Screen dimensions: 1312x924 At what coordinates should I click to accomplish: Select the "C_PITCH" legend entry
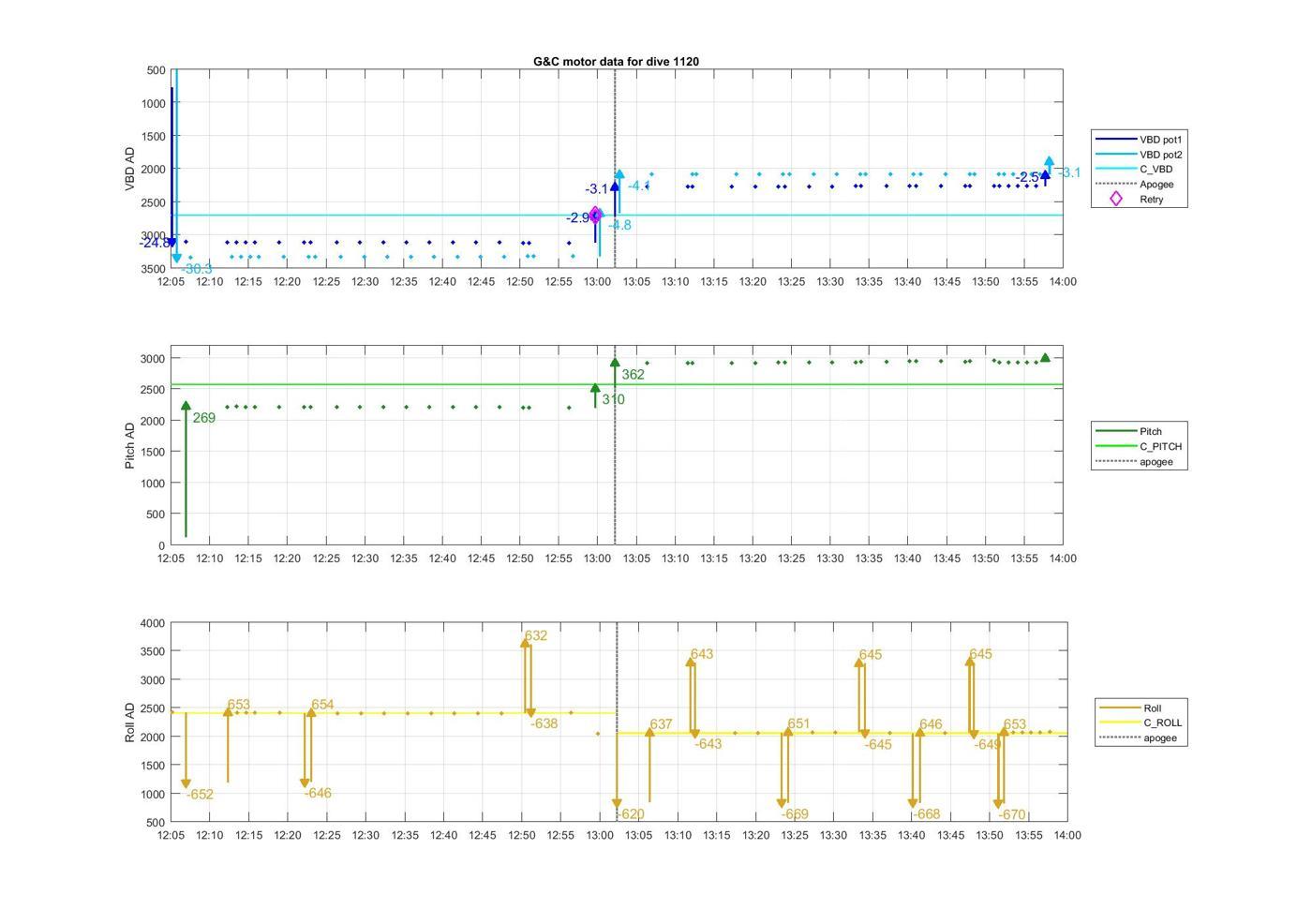coord(1140,447)
